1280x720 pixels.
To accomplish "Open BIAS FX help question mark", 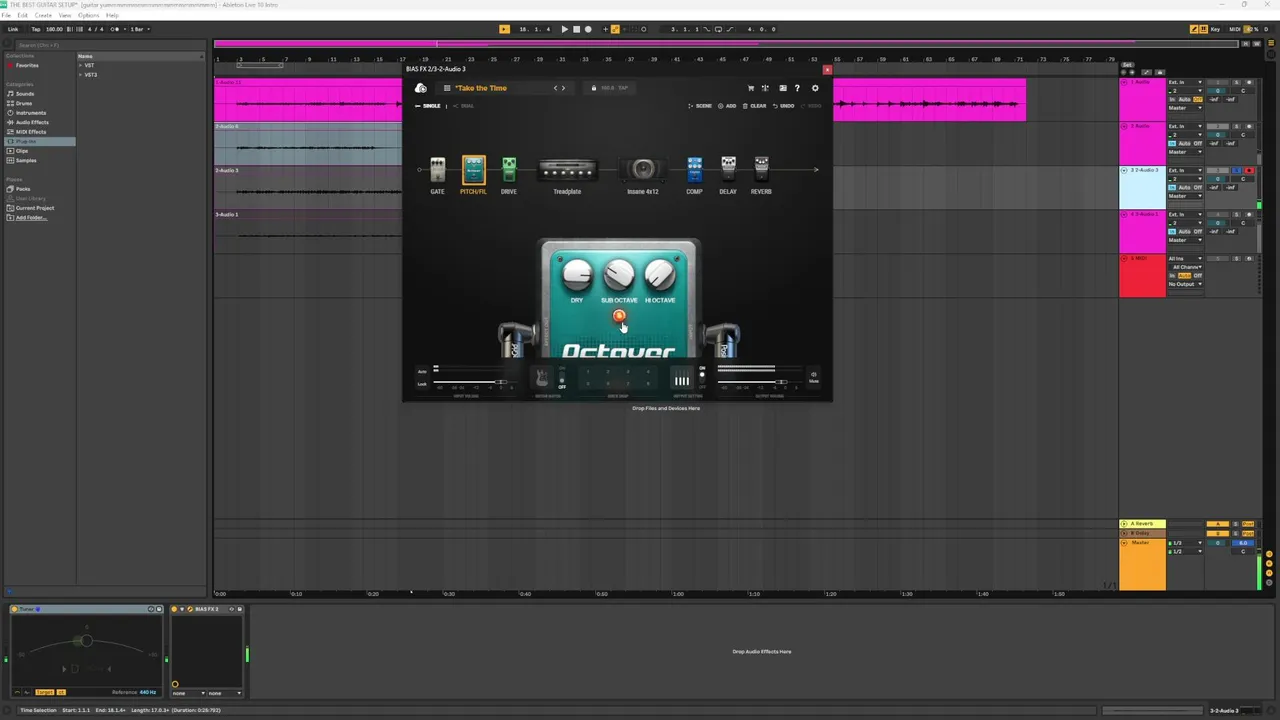I will tap(797, 88).
